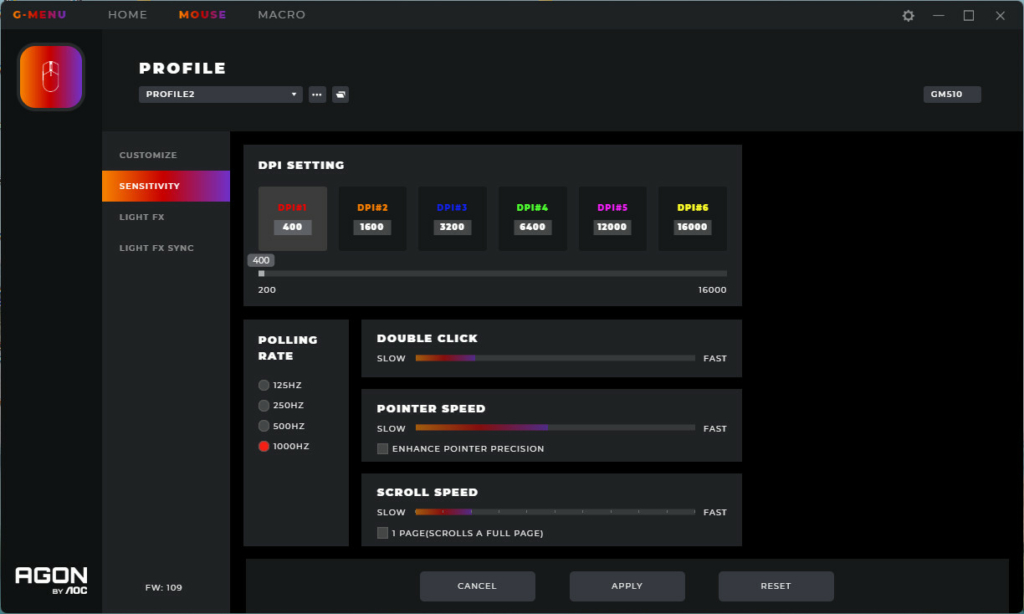1024x614 pixels.
Task: Switch to the MACRO tab
Action: click(281, 15)
